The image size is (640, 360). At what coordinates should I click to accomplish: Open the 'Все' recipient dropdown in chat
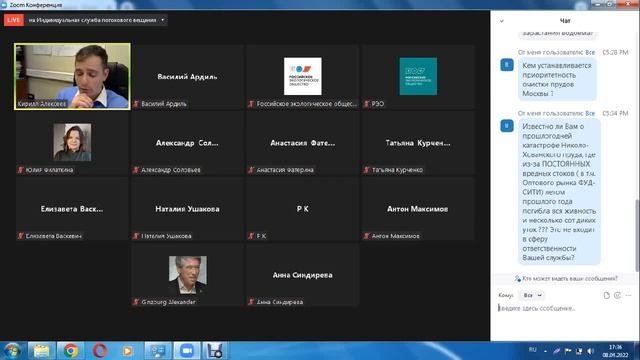tap(532, 295)
